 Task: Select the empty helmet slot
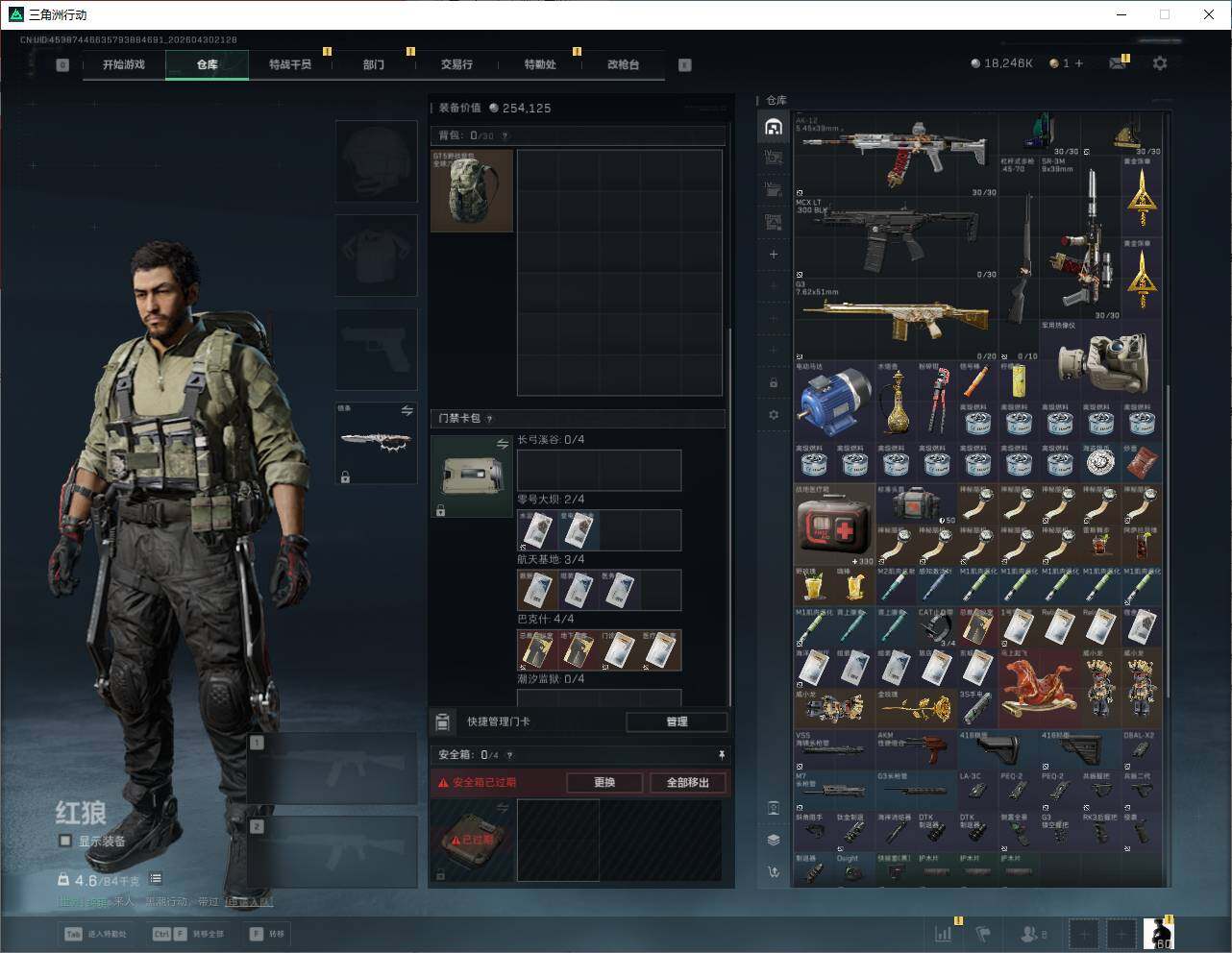click(376, 160)
